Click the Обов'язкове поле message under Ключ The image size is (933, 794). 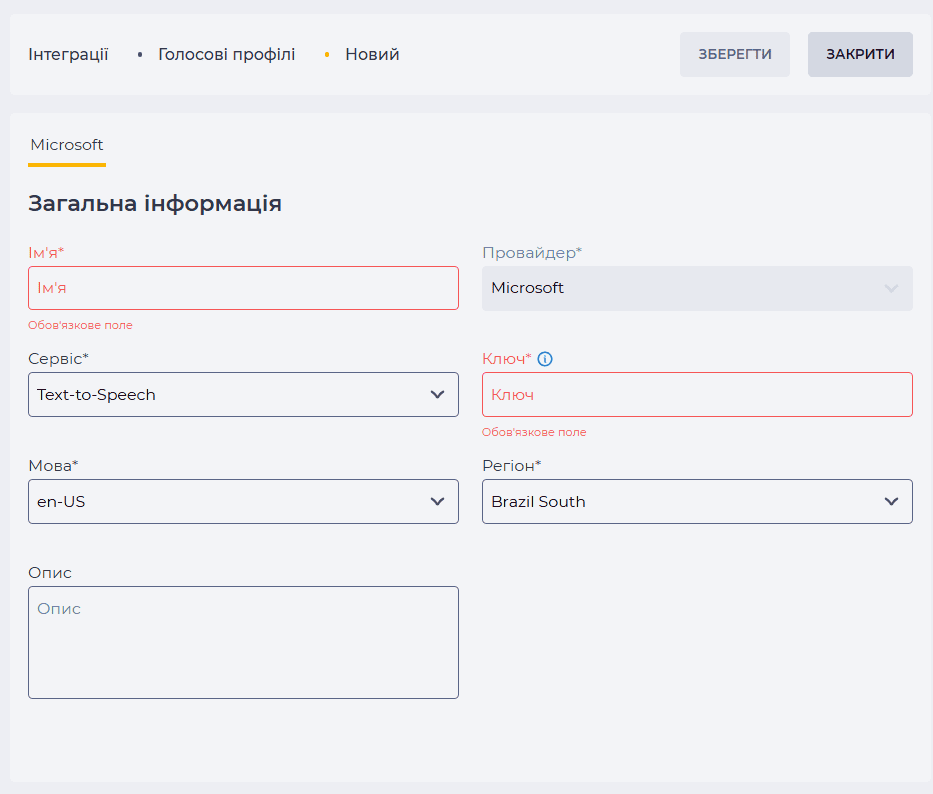(534, 432)
